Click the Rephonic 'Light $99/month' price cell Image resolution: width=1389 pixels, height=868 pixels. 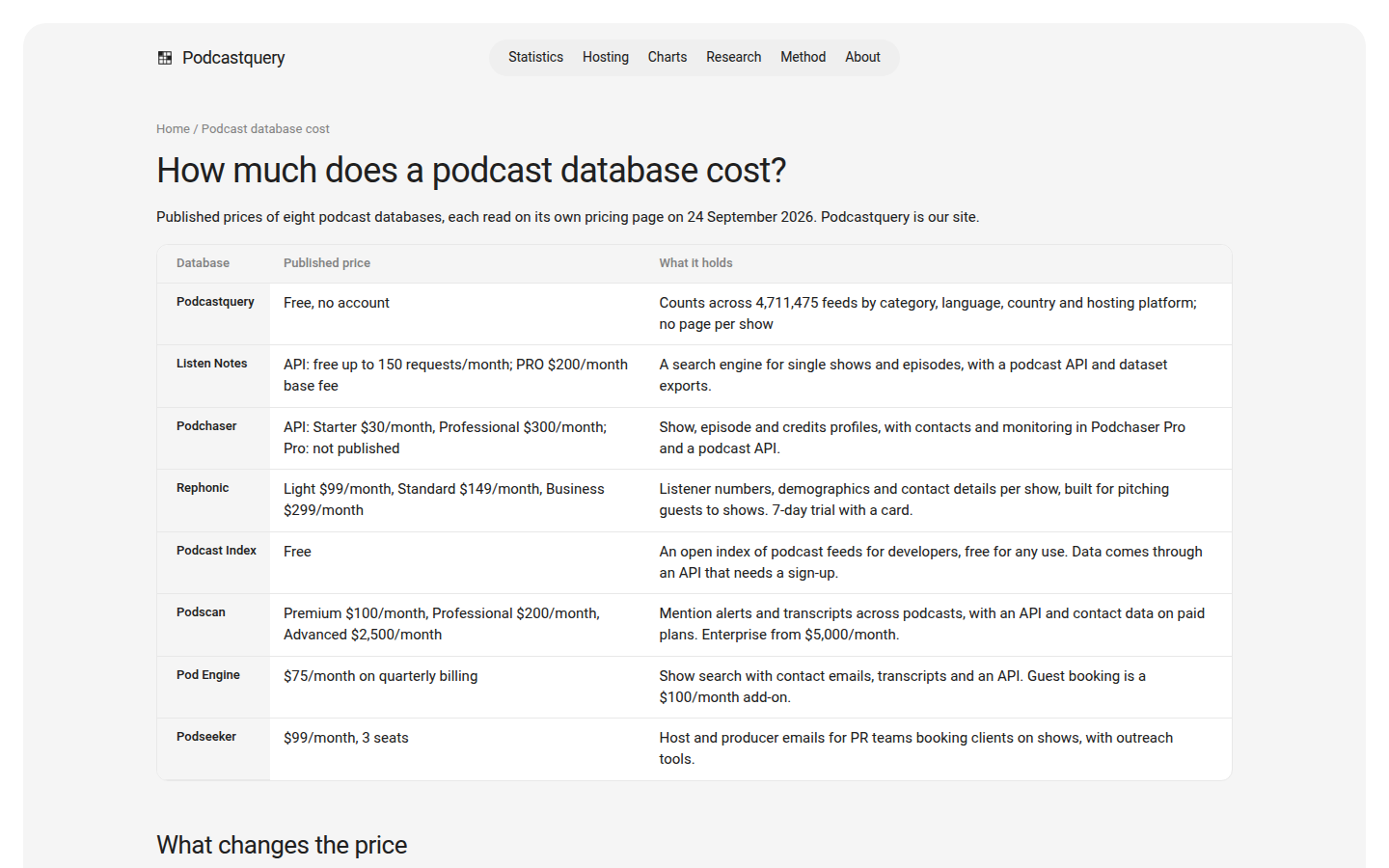coord(458,501)
